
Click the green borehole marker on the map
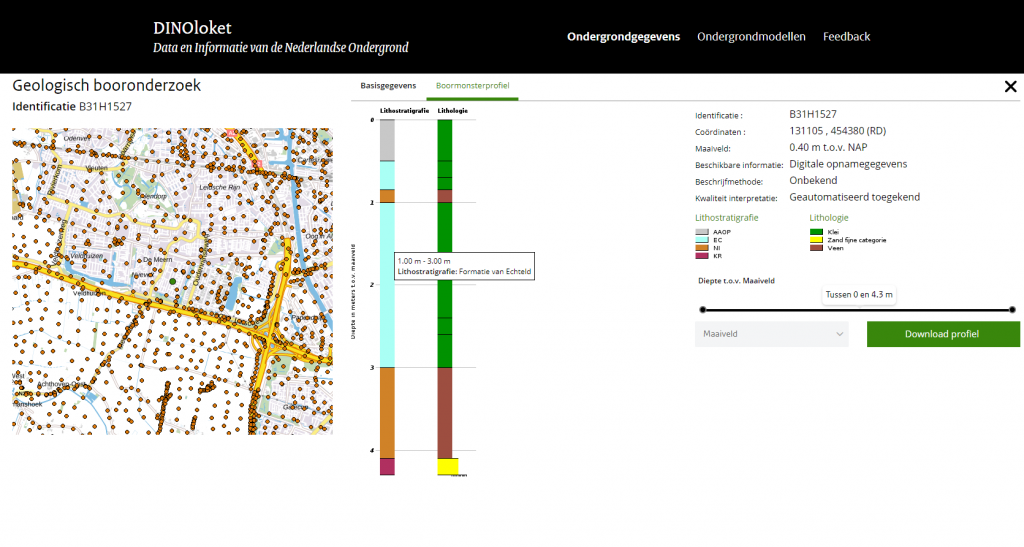172,283
